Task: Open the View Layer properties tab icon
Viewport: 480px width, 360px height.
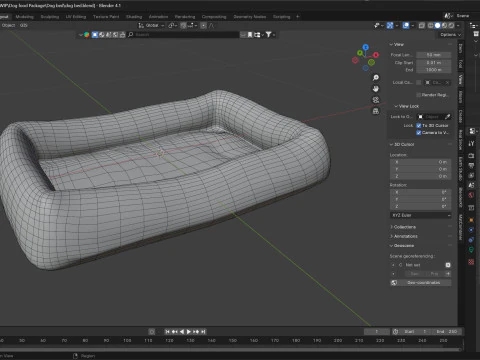Action: point(471,175)
